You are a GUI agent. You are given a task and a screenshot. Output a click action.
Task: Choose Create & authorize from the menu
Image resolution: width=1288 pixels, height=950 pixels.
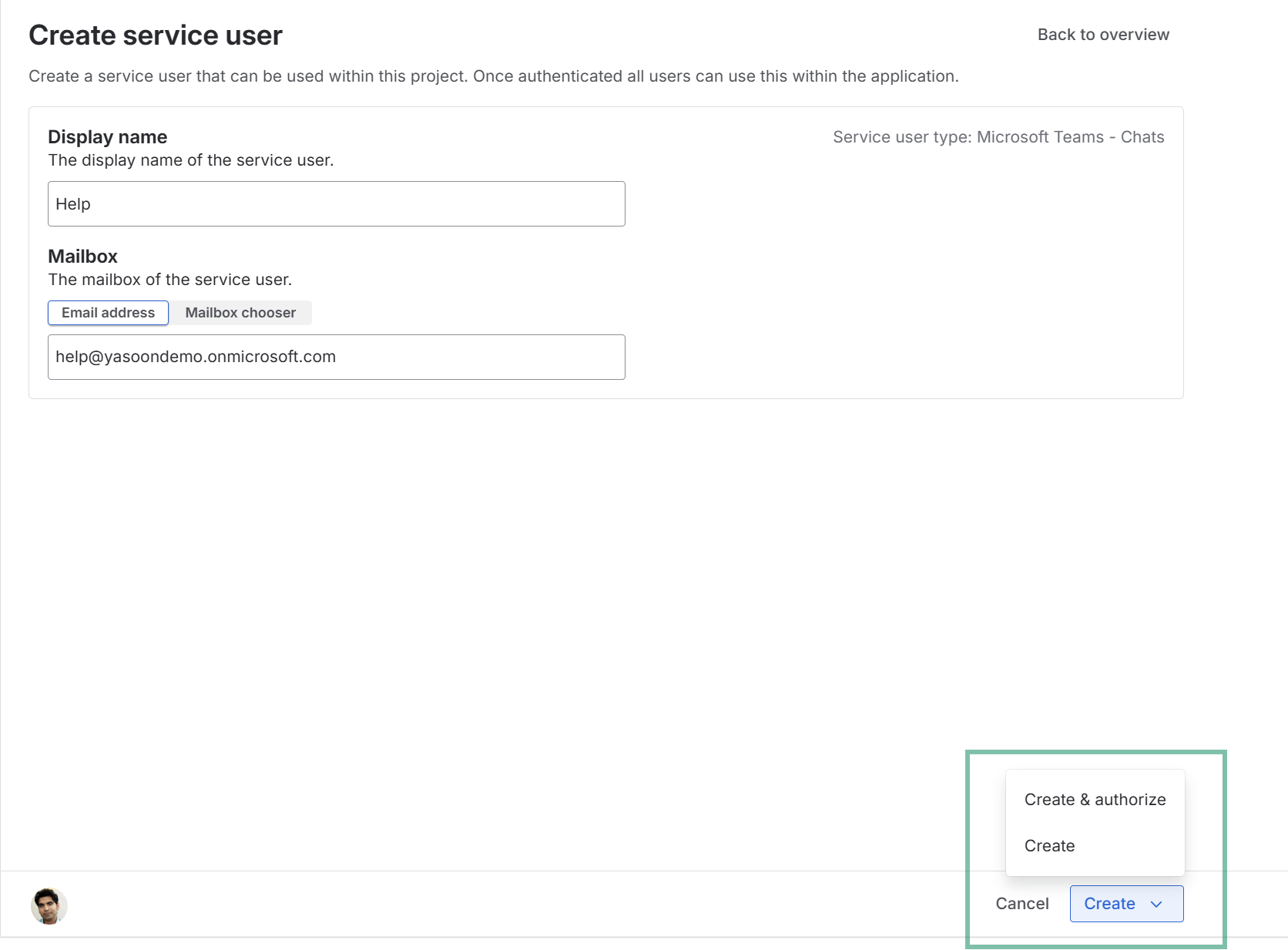click(1094, 800)
